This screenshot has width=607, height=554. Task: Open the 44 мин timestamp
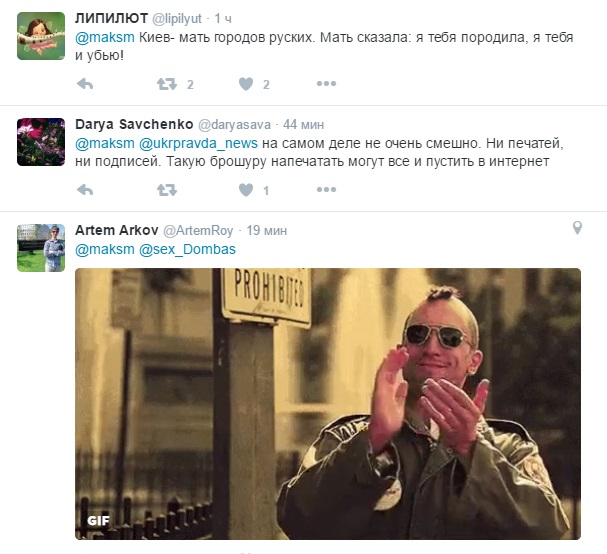tap(304, 125)
